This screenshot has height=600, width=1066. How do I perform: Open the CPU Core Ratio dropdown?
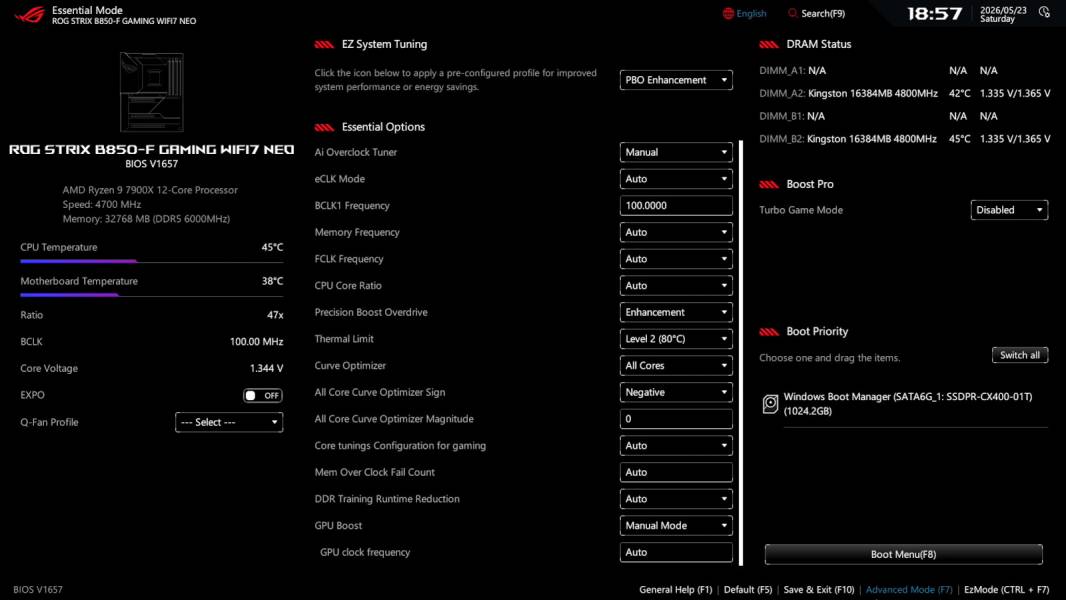coord(676,285)
